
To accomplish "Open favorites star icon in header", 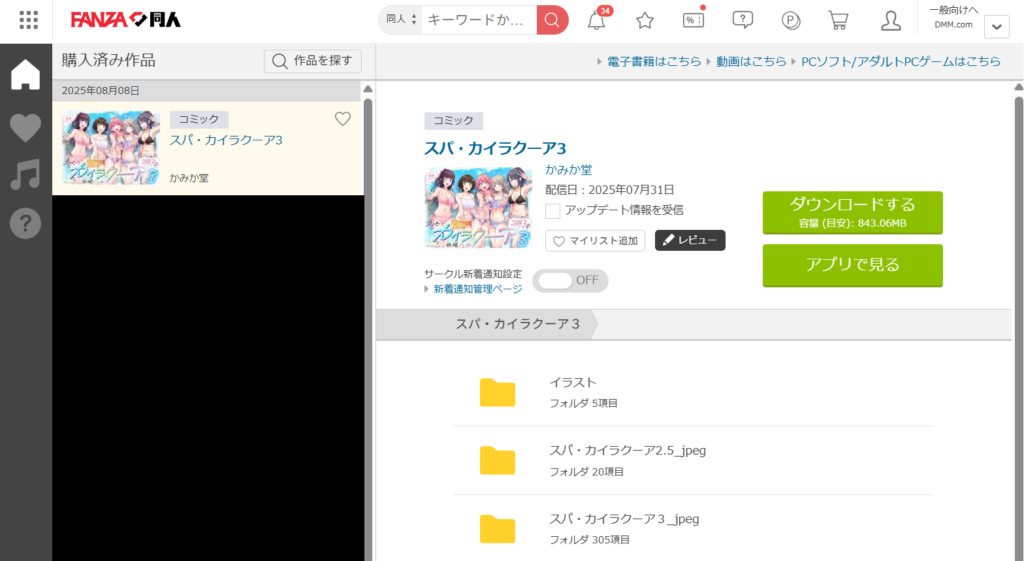I will 645,20.
